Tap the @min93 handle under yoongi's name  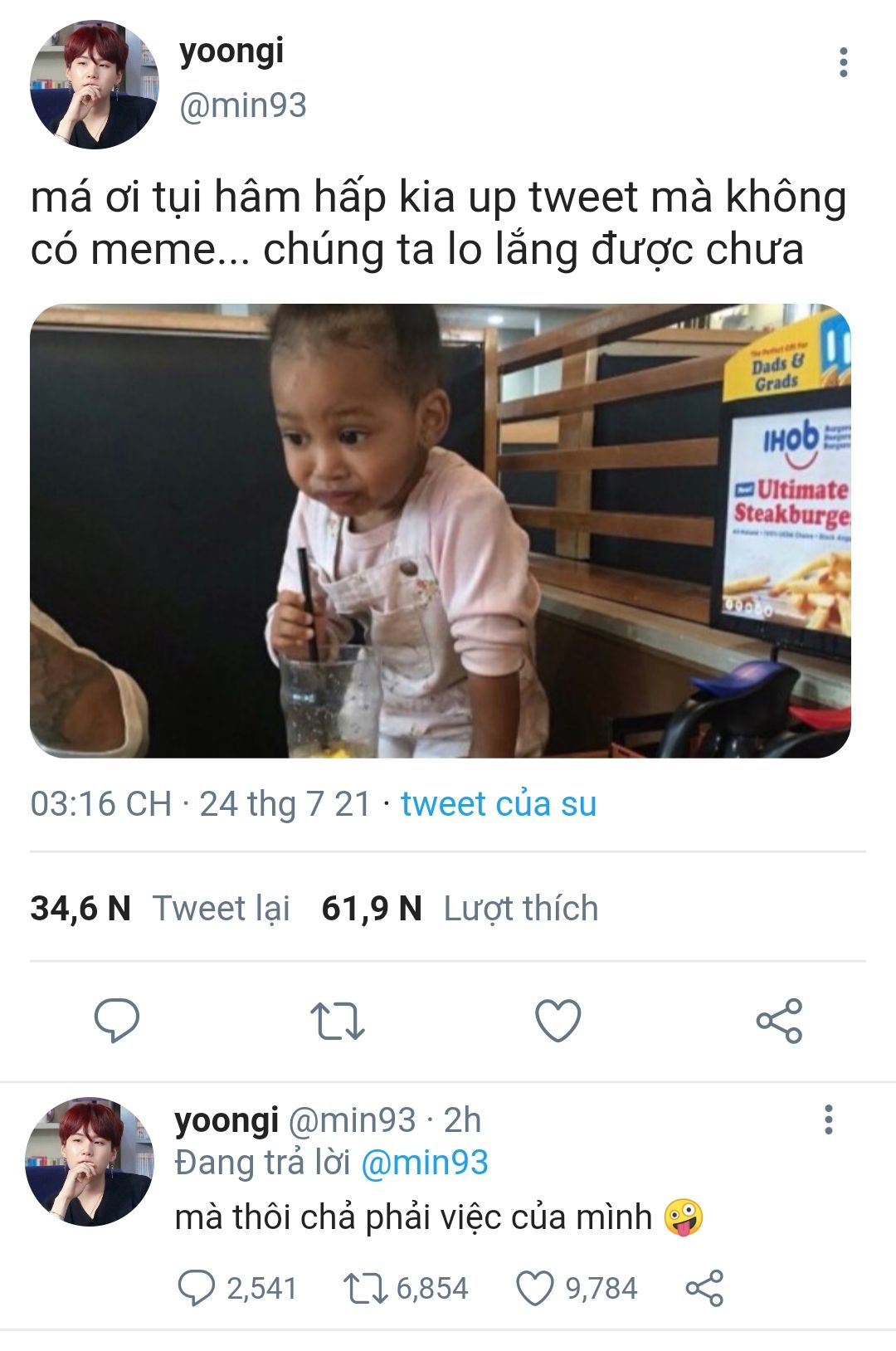243,105
